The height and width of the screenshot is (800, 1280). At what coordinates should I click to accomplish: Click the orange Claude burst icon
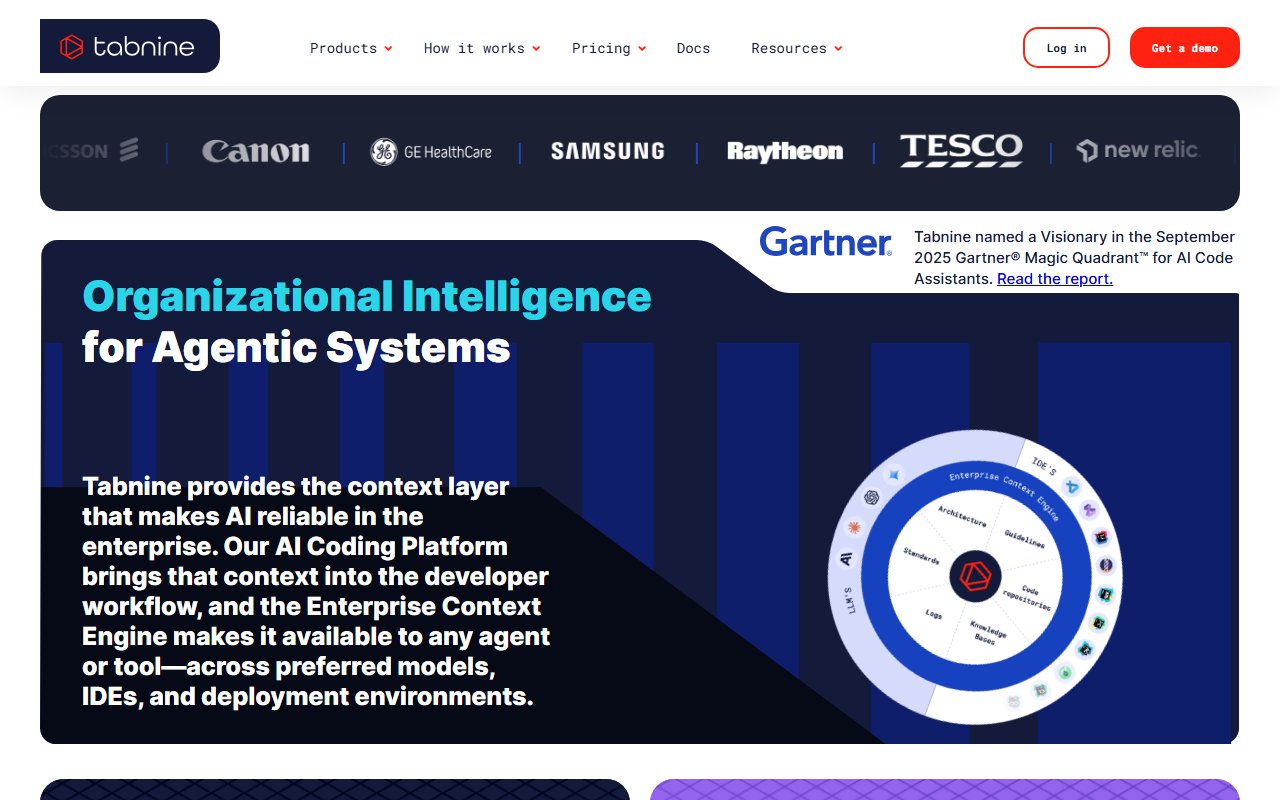click(x=854, y=527)
